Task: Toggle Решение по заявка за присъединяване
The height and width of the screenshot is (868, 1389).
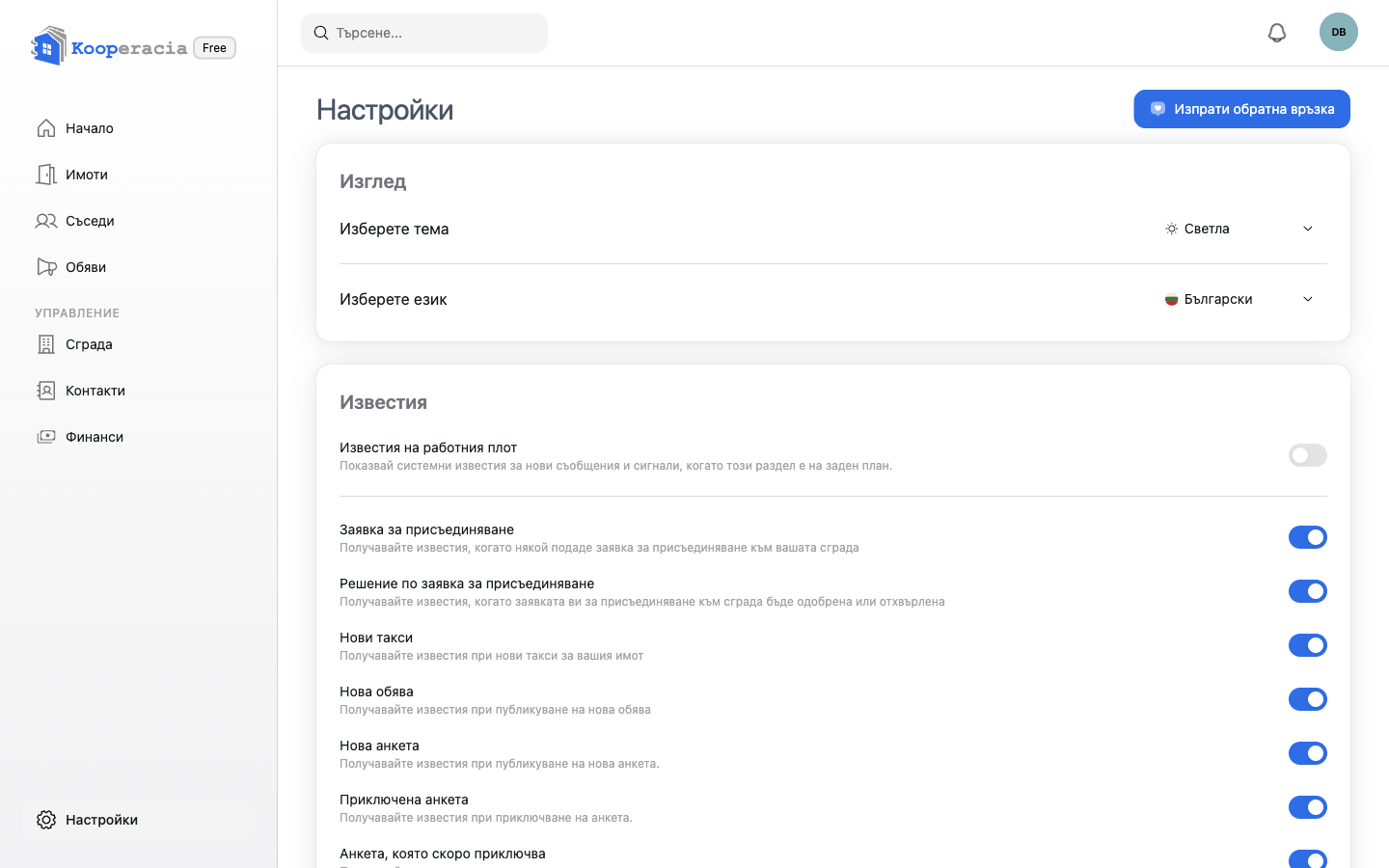Action: [x=1308, y=591]
